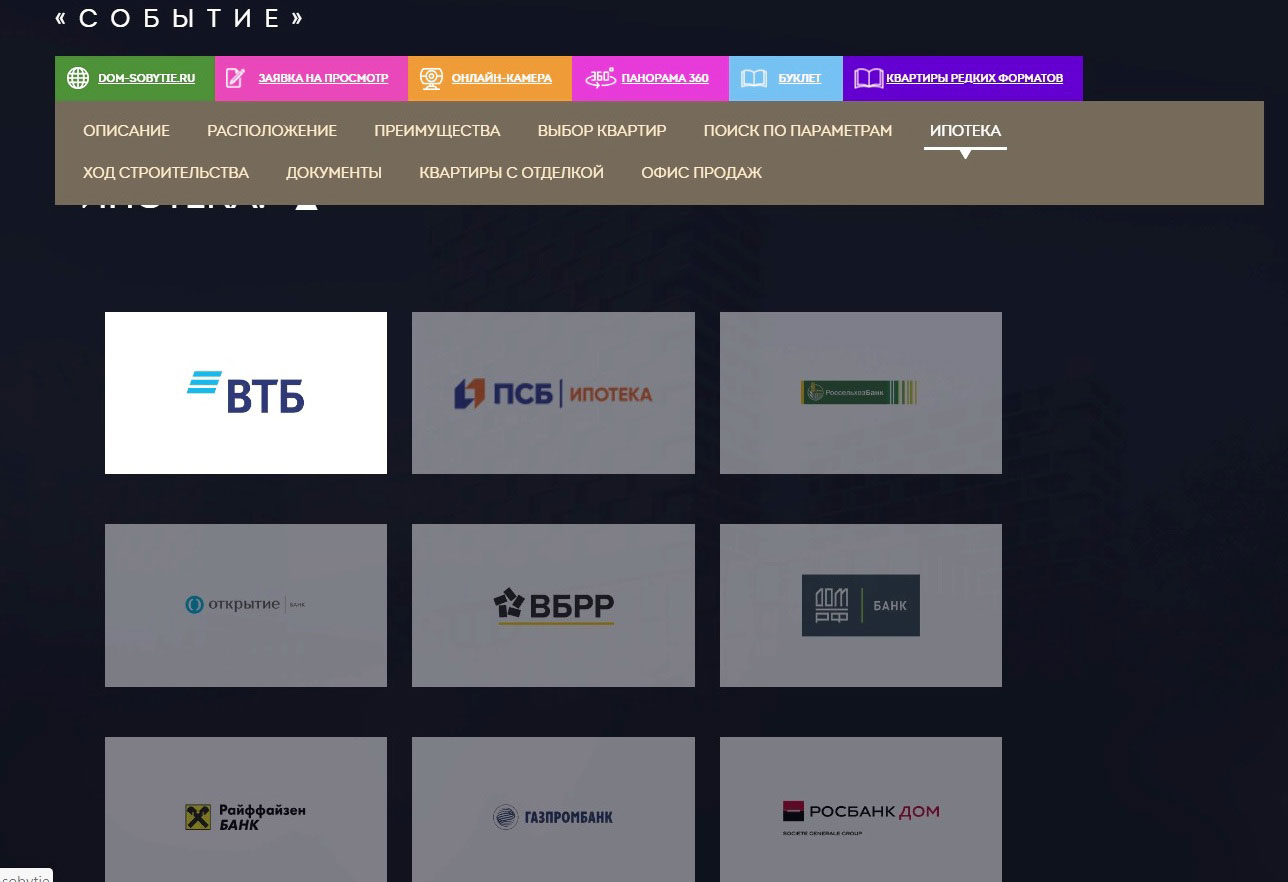
Task: Click the 360 panorama icon
Action: tap(600, 78)
